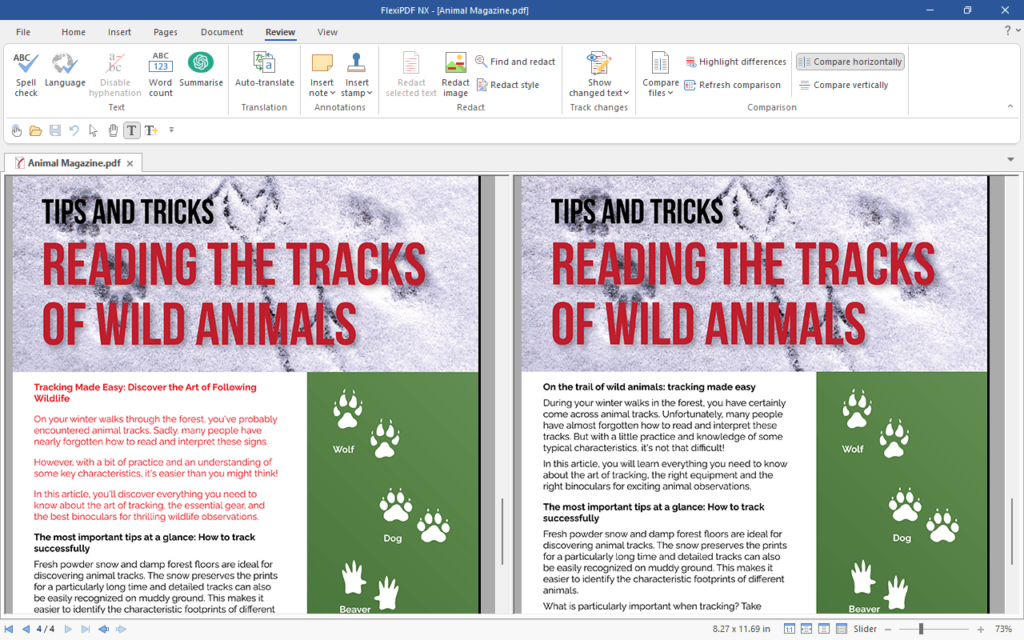Toggle Compare horizontally mode
Screen dimensions: 1024x640
point(850,62)
